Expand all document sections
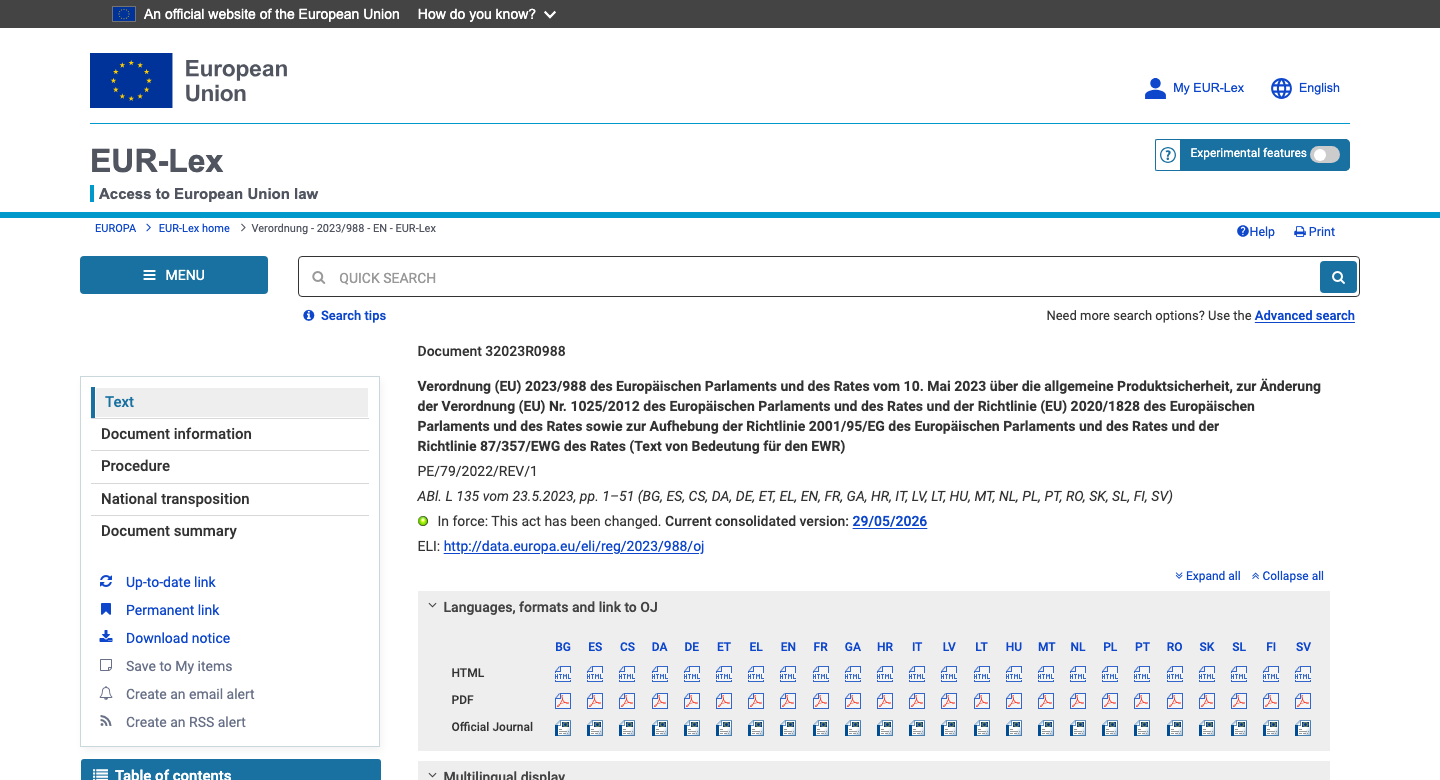This screenshot has width=1440, height=780. click(x=1208, y=576)
